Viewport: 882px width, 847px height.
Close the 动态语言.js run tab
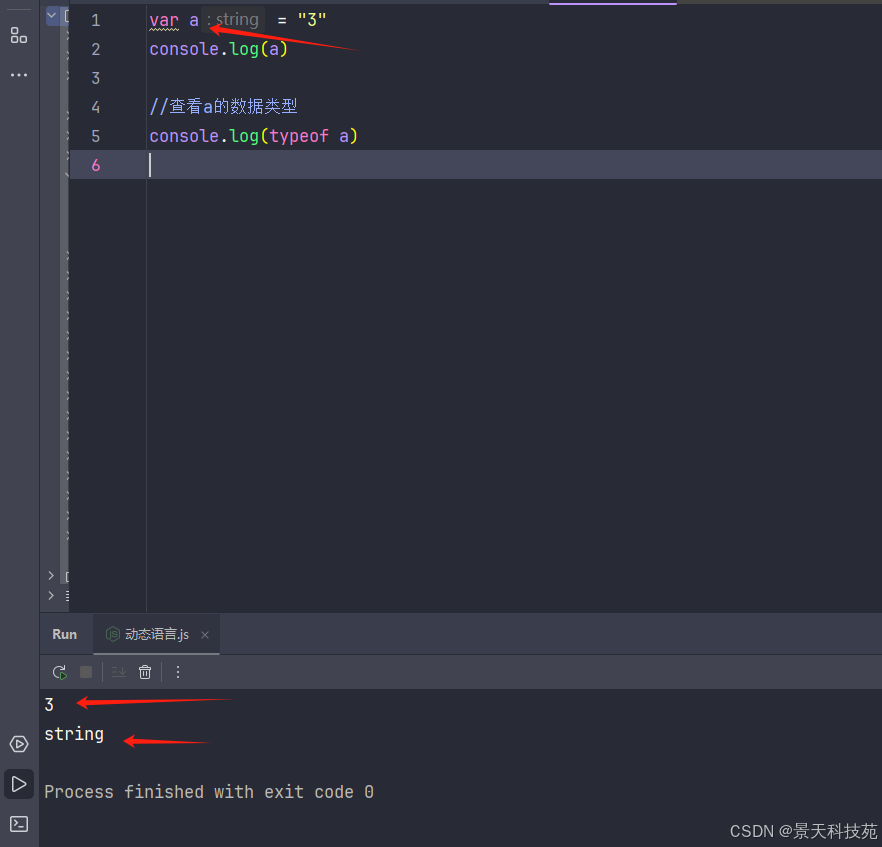pyautogui.click(x=205, y=635)
